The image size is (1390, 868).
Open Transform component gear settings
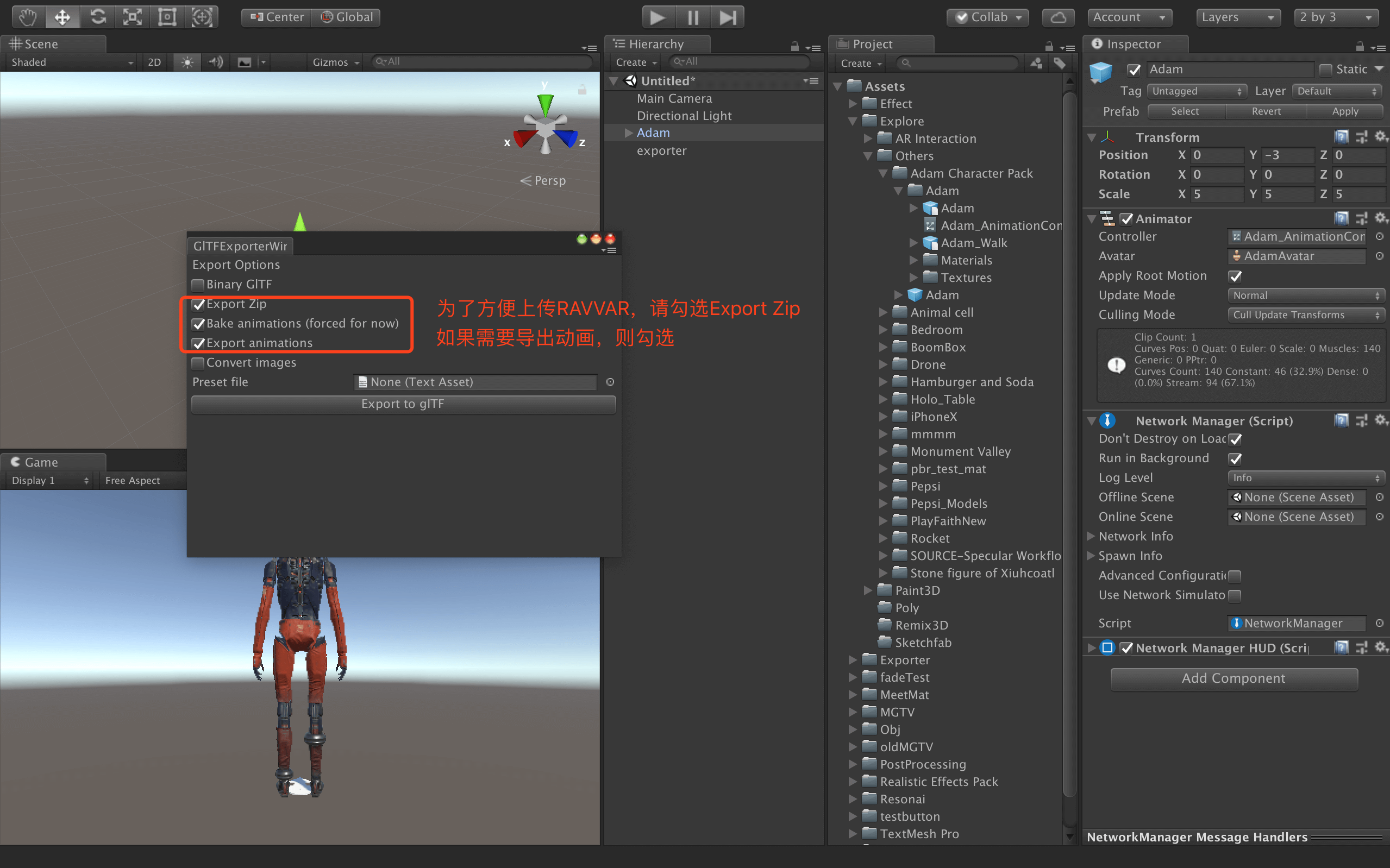point(1380,137)
